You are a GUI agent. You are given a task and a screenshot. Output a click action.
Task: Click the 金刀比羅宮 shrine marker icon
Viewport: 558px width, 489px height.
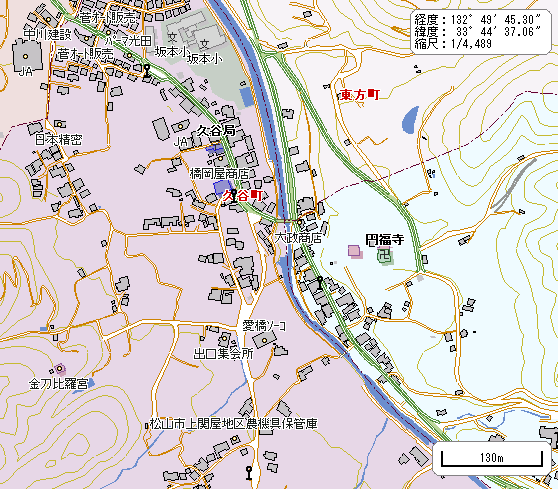[59, 368]
